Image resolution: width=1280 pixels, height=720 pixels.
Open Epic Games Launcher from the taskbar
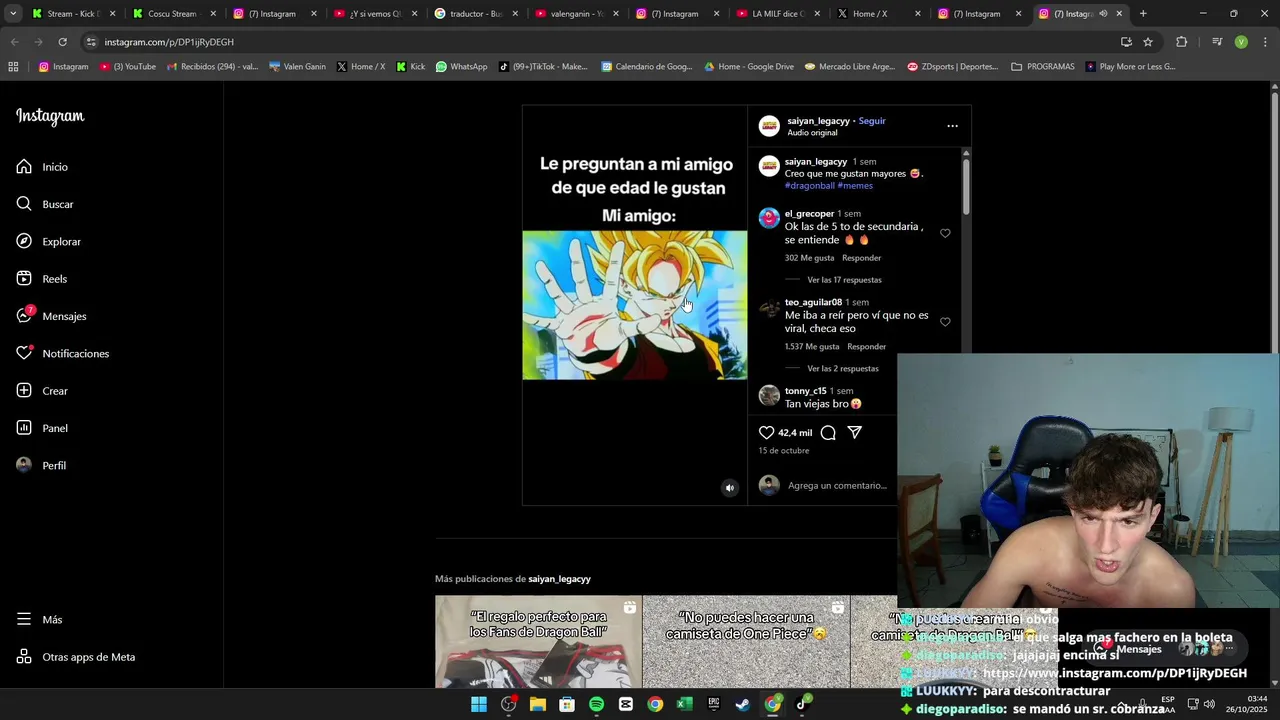[713, 704]
